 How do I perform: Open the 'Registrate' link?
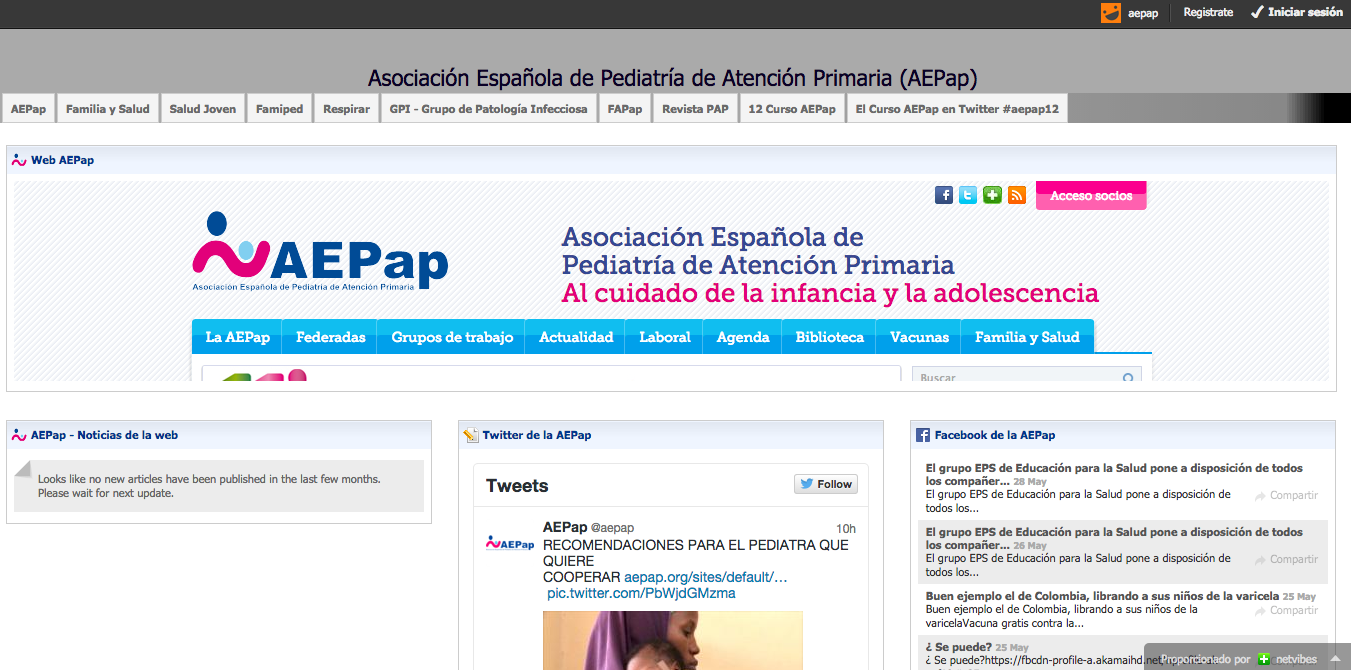tap(1207, 13)
